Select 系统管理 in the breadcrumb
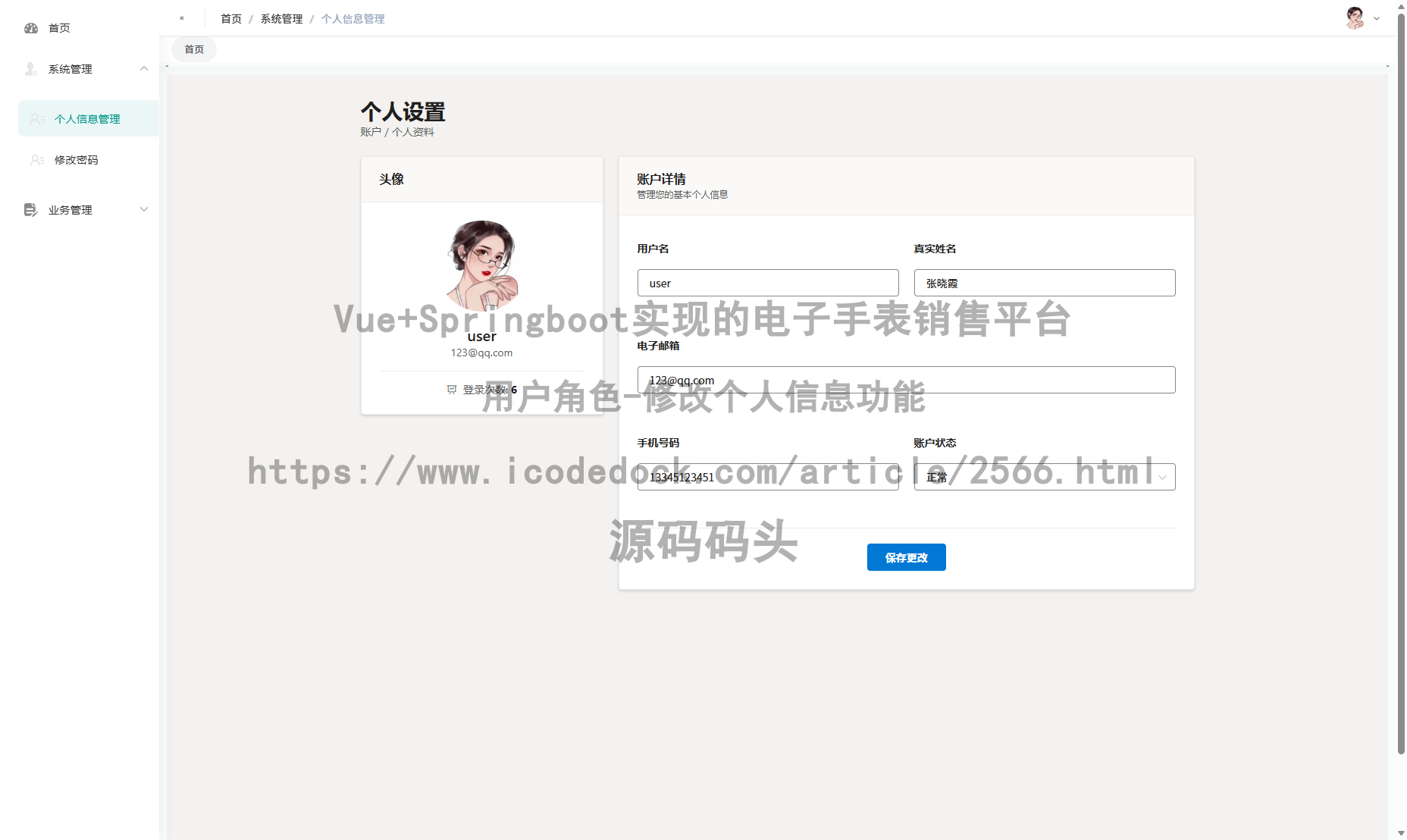This screenshot has height=840, width=1407. pyautogui.click(x=280, y=18)
